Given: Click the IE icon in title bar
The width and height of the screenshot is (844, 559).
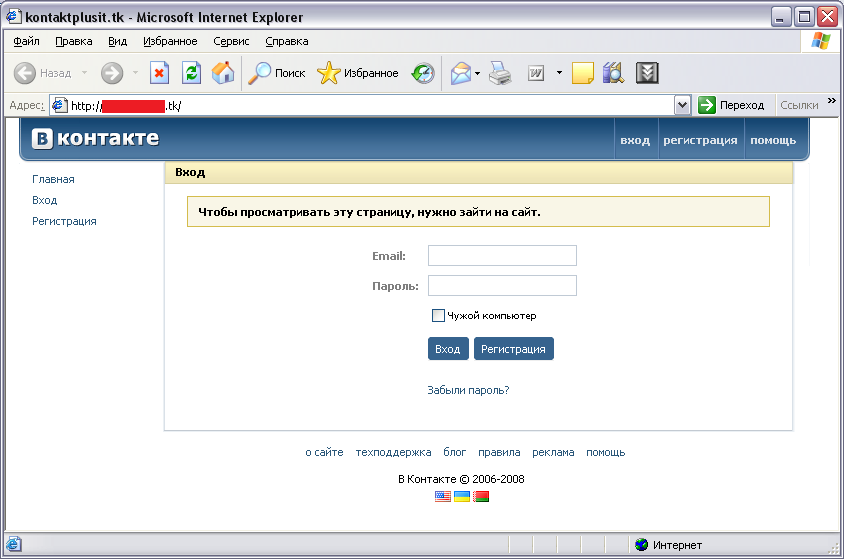Looking at the screenshot, I should 14,17.
